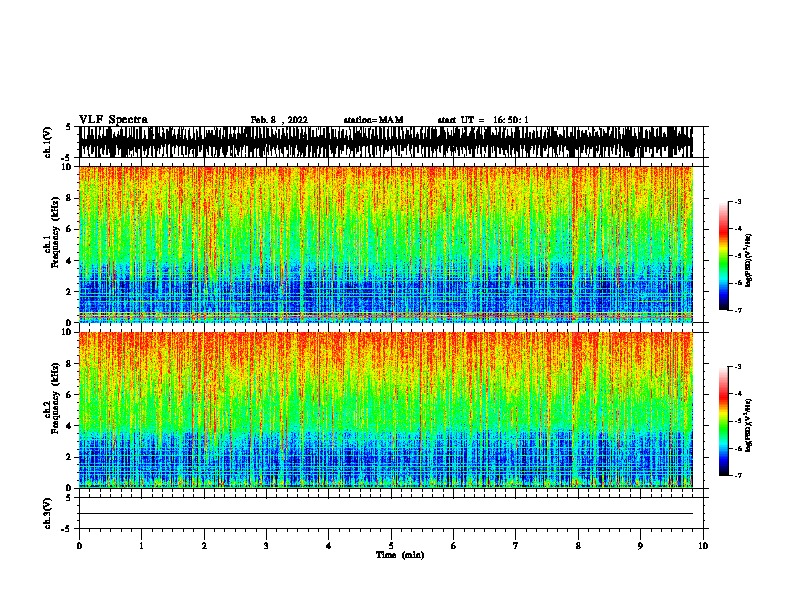
Task: Click the "7" tick on time axis
Action: coord(516,546)
